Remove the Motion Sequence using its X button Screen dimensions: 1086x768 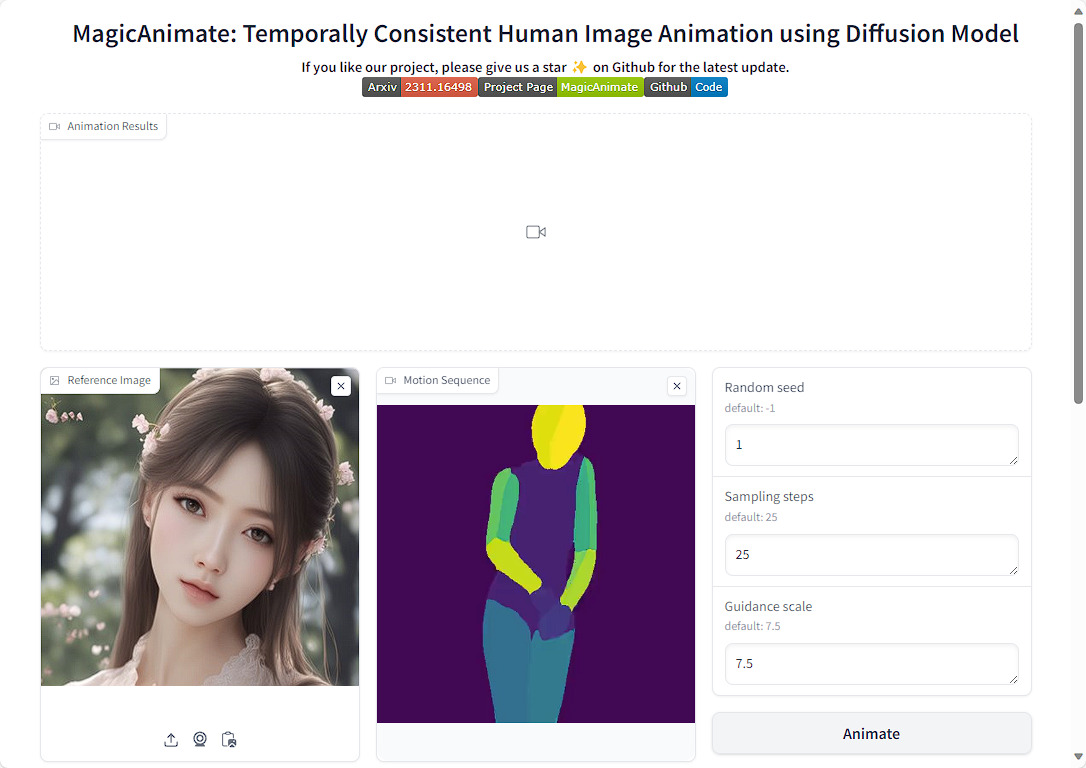coord(677,385)
